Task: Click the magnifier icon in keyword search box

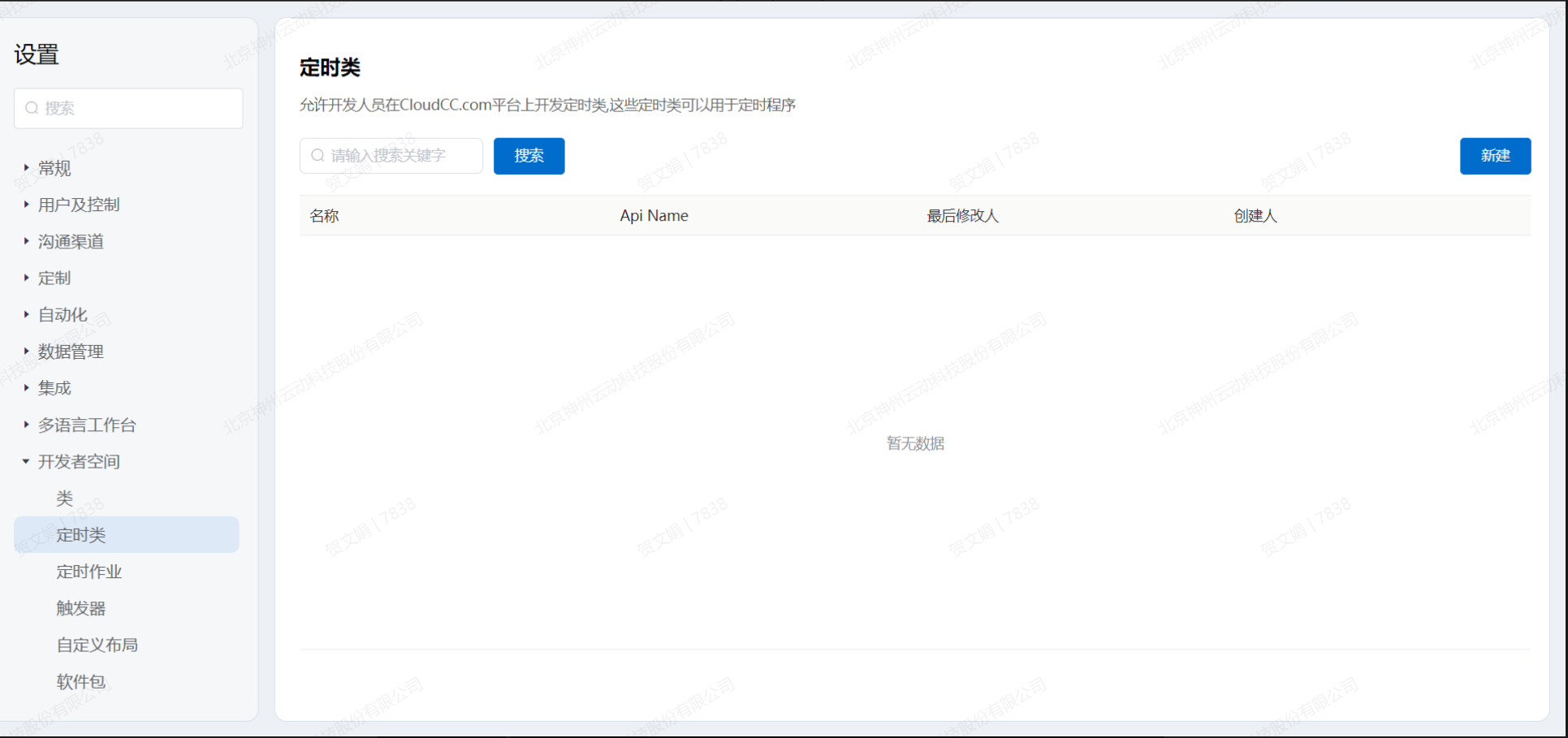Action: (x=318, y=155)
